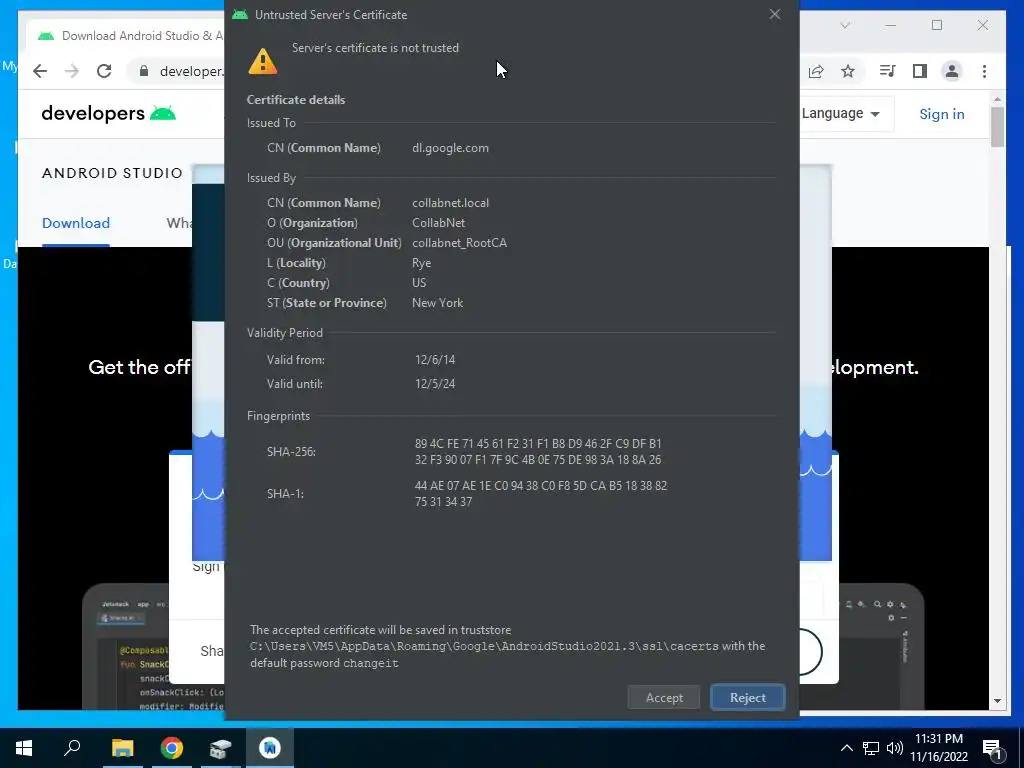Image resolution: width=1024 pixels, height=768 pixels.
Task: Click the SHA-256 fingerprint value
Action: point(538,451)
